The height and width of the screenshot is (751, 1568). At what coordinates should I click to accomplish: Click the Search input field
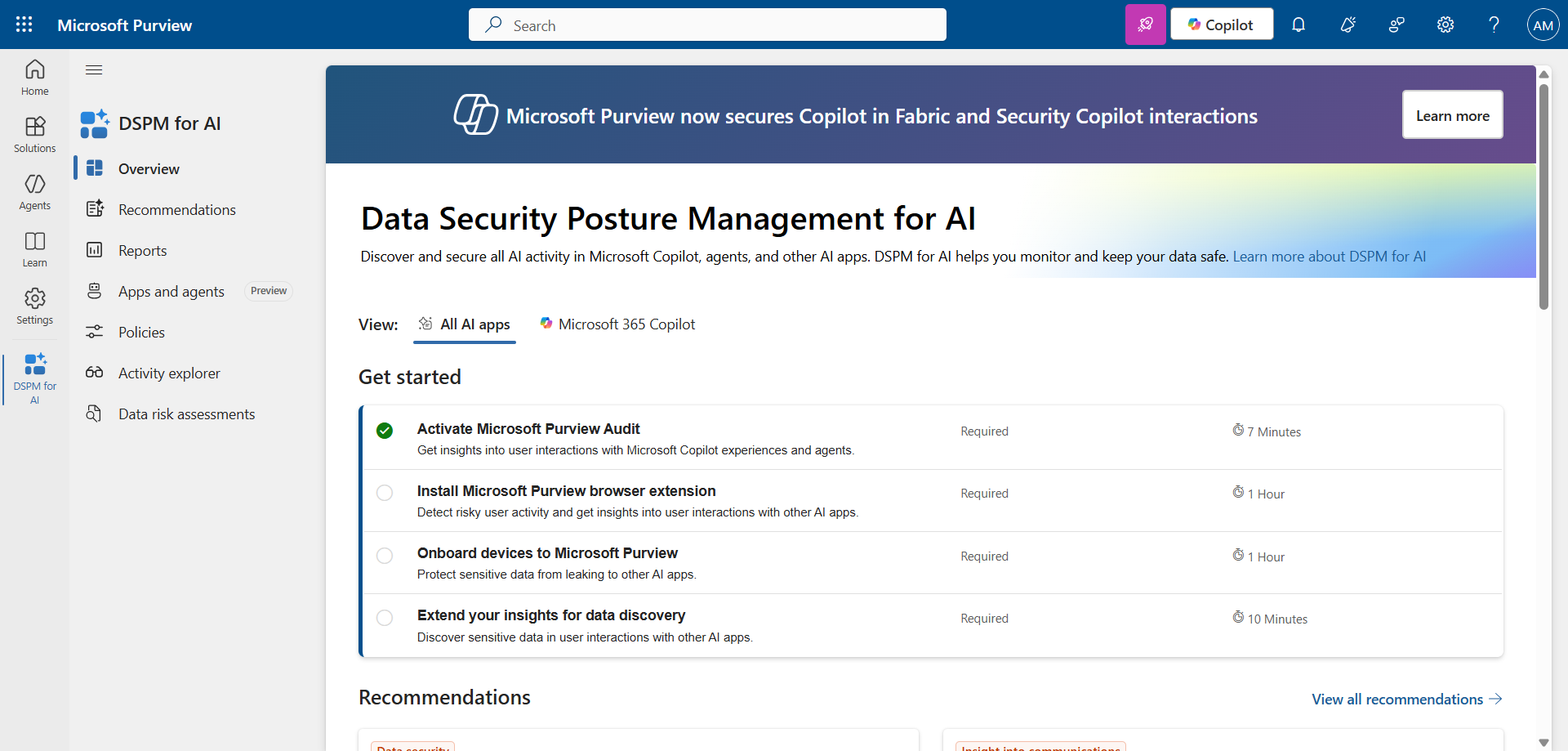pyautogui.click(x=707, y=25)
